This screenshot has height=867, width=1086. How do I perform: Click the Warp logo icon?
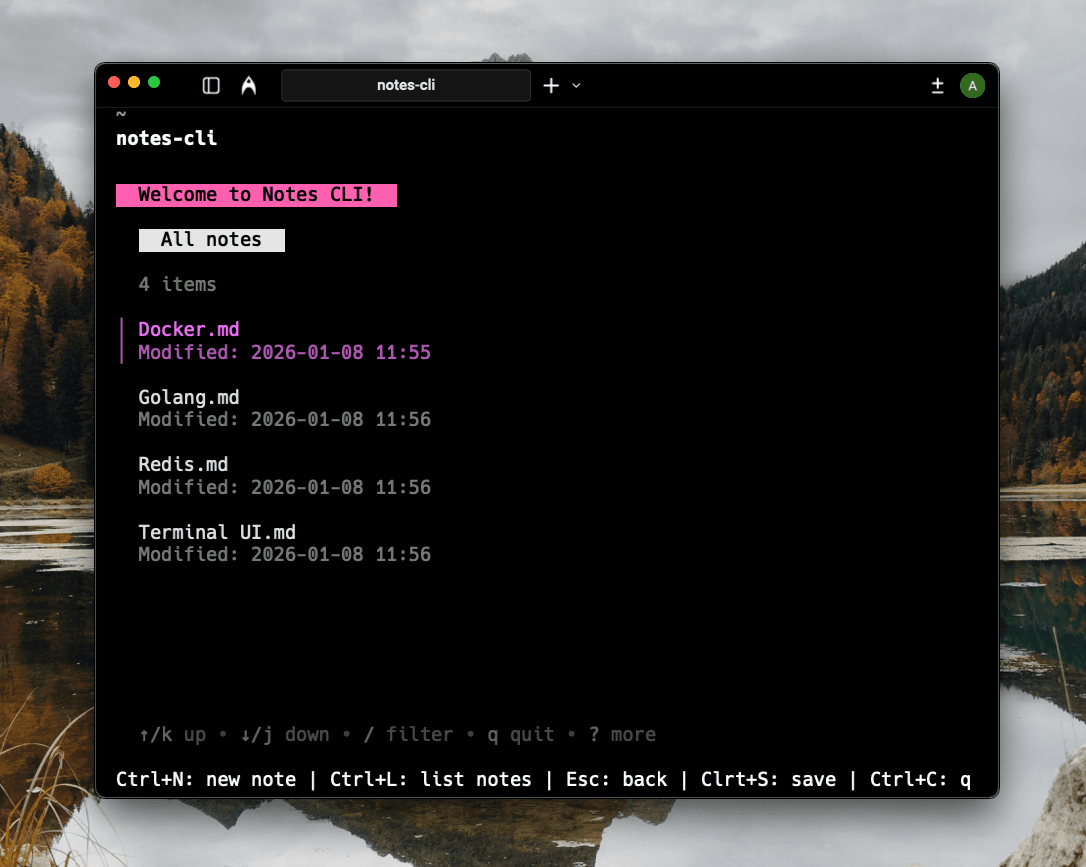(247, 85)
